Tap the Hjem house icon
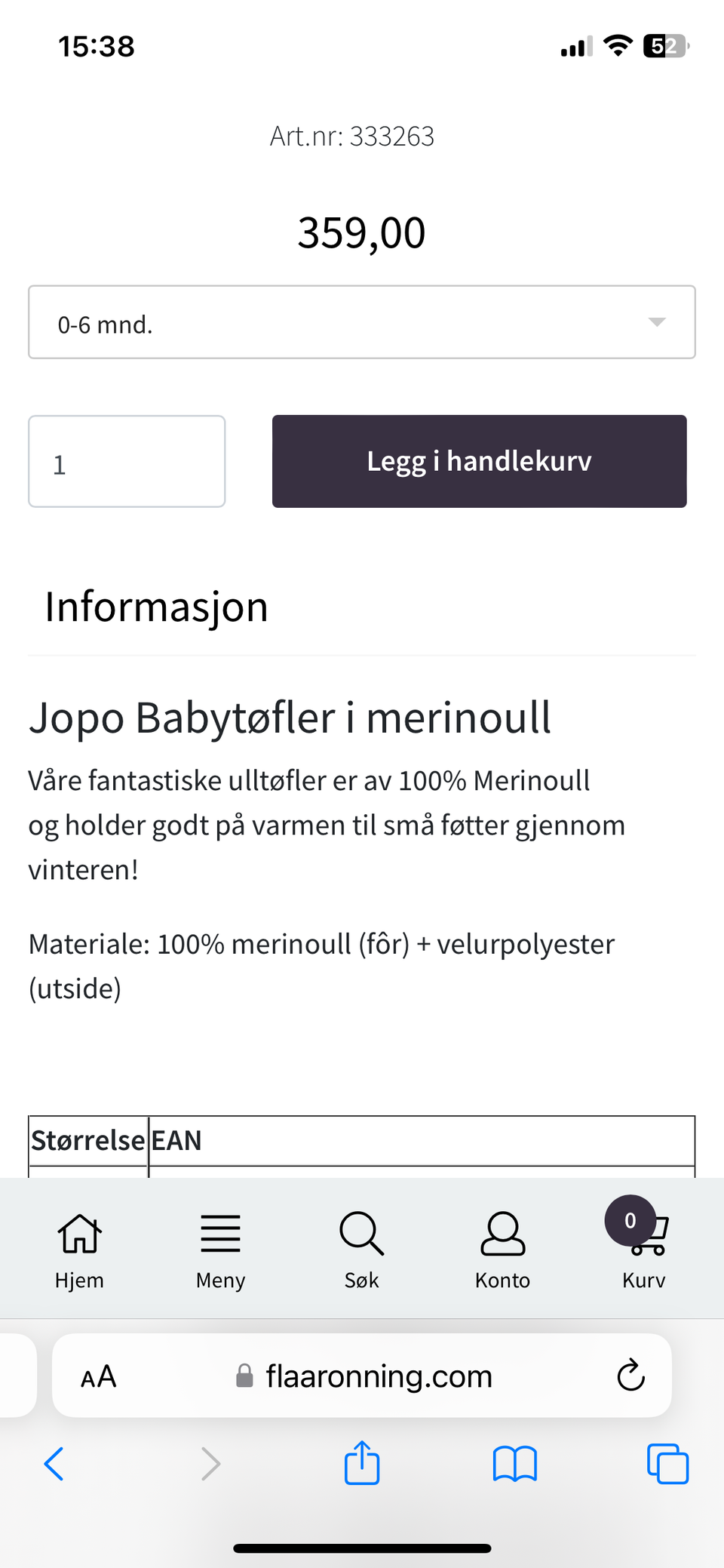 click(79, 1234)
